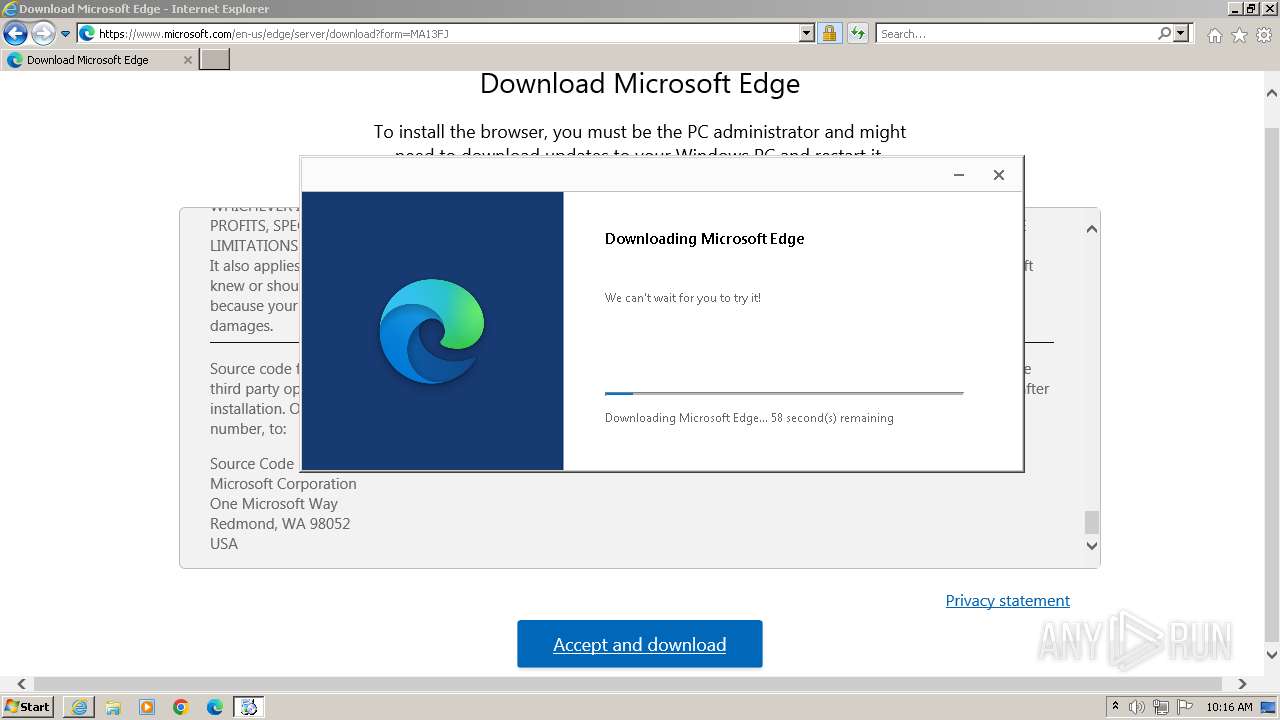Open the Tools gear icon
The width and height of the screenshot is (1280, 720).
pos(1264,35)
